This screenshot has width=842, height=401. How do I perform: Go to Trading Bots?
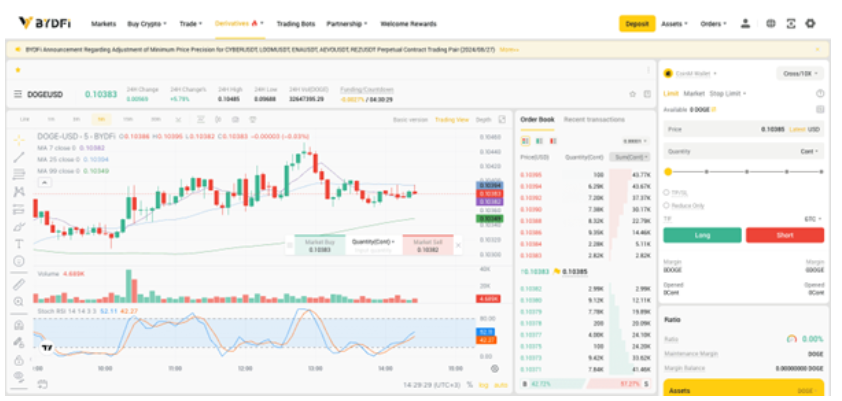(296, 24)
